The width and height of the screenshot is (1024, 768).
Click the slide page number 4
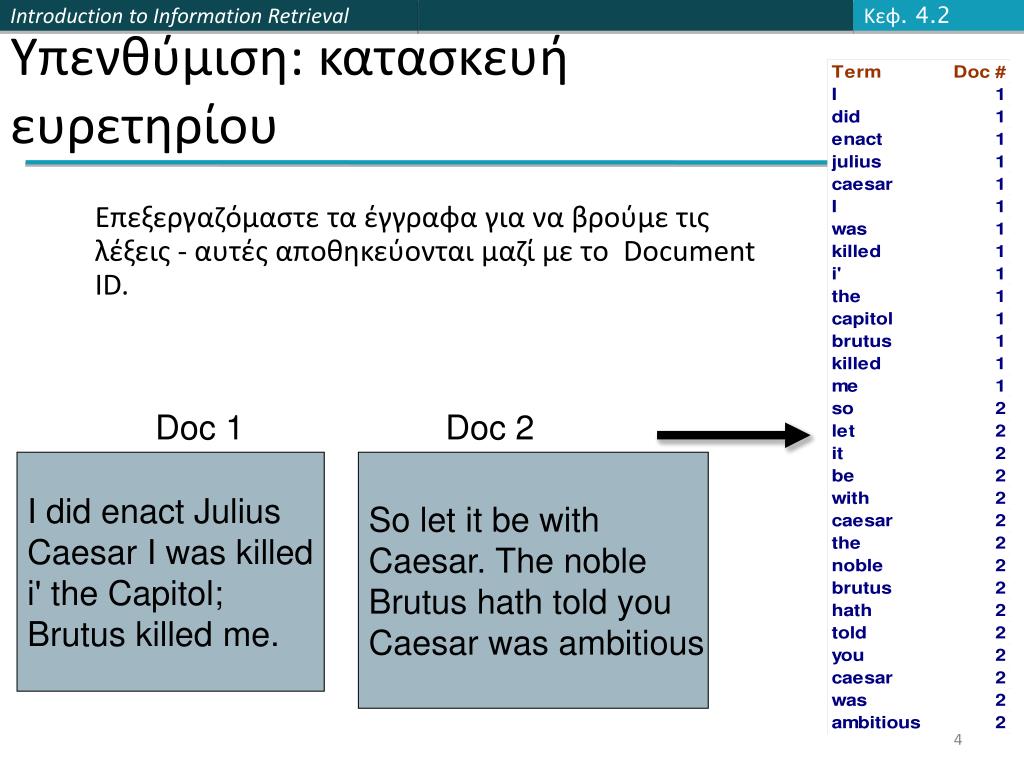pyautogui.click(x=957, y=740)
